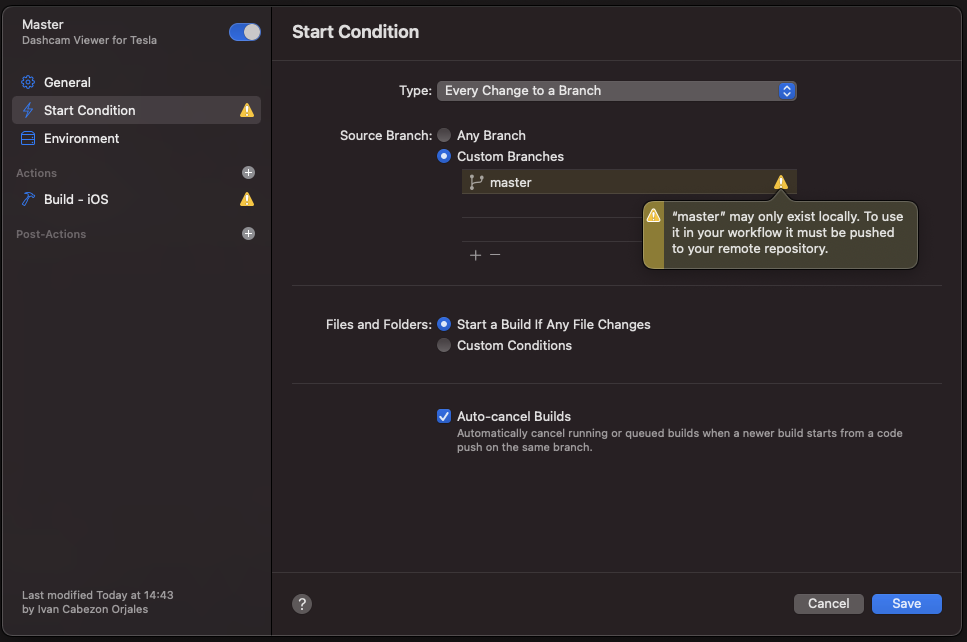Toggle the Master workflow switch off

pyautogui.click(x=245, y=32)
